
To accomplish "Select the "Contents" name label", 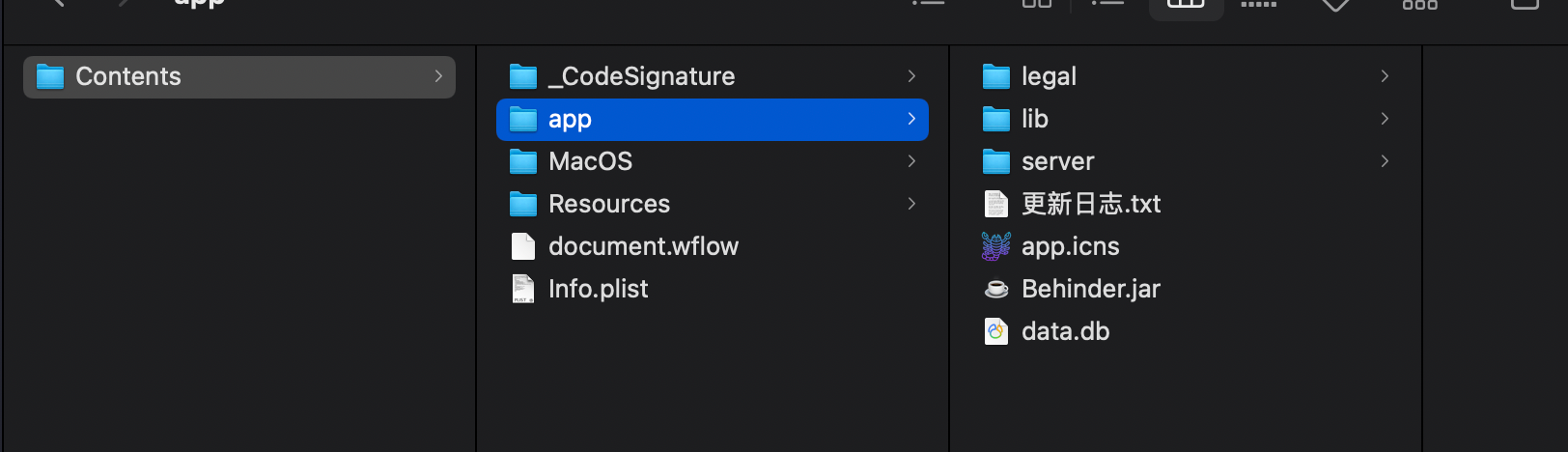I will [x=128, y=76].
